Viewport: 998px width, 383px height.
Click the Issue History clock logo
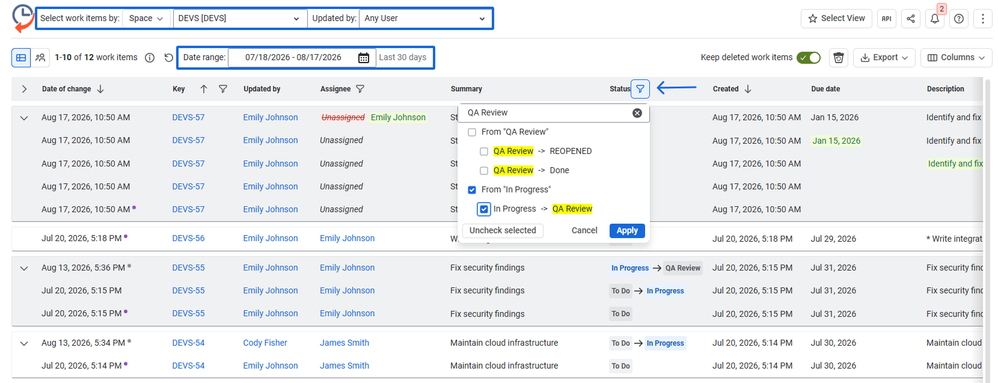(x=22, y=18)
